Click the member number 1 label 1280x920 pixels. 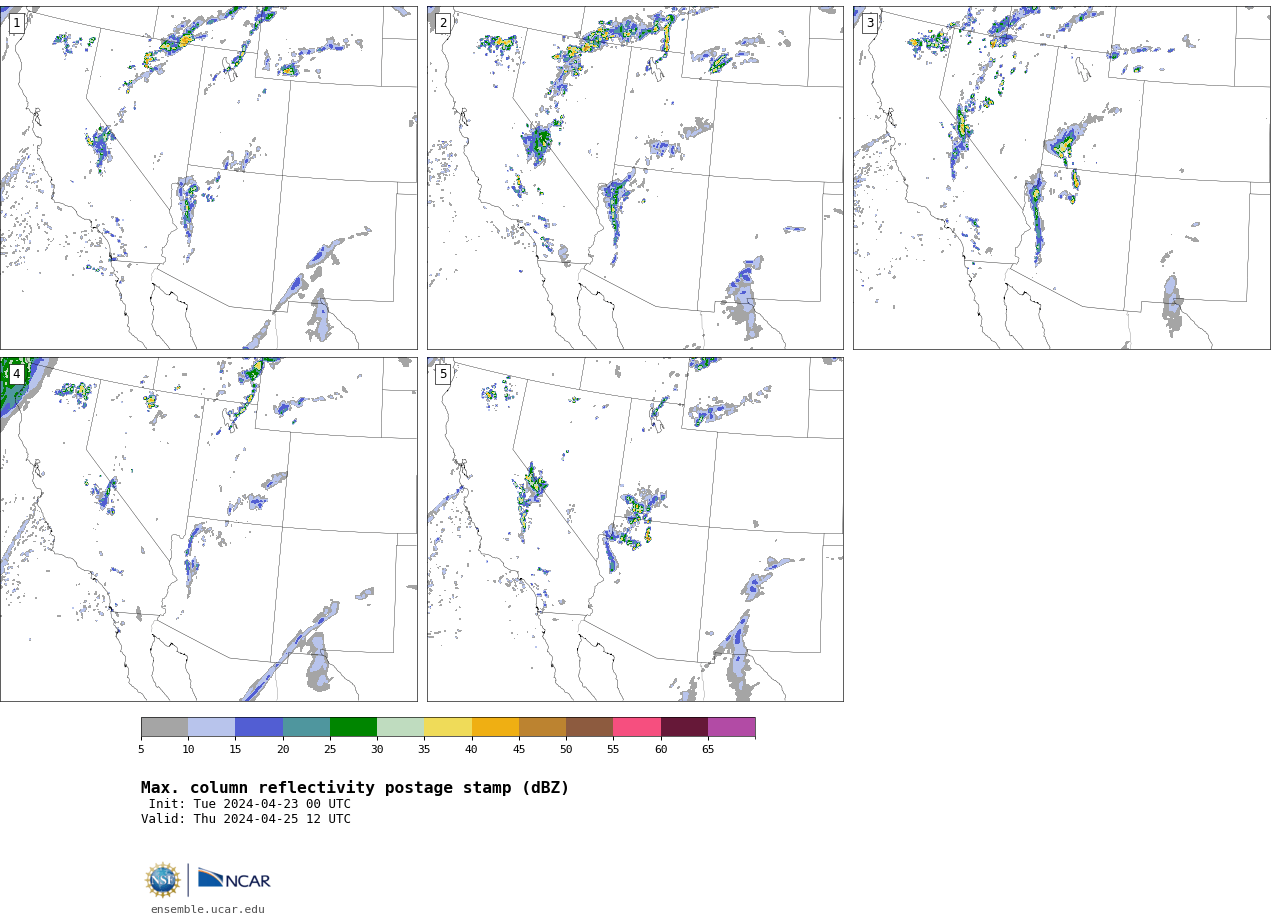16,23
